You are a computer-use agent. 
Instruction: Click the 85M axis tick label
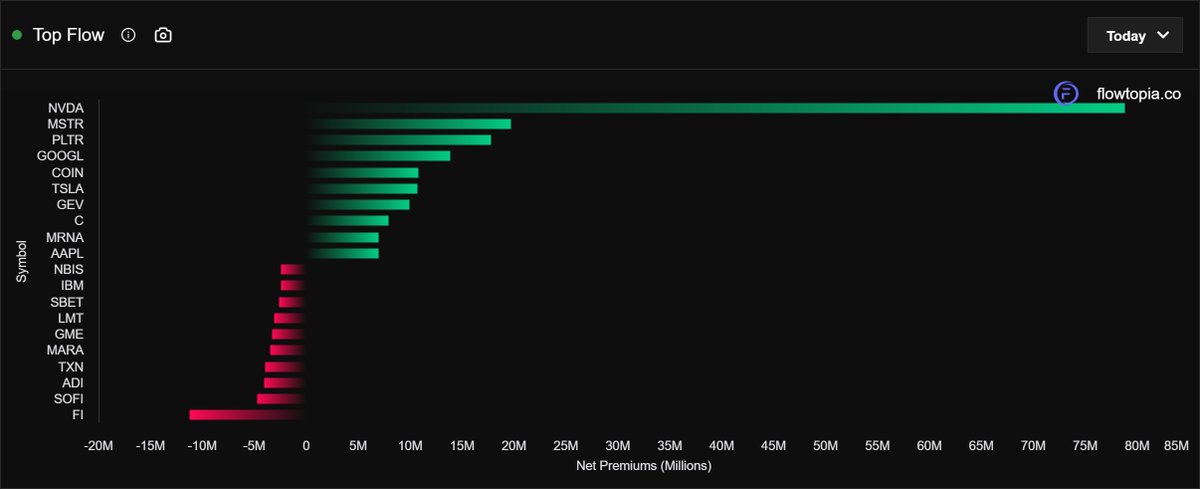tap(1176, 445)
